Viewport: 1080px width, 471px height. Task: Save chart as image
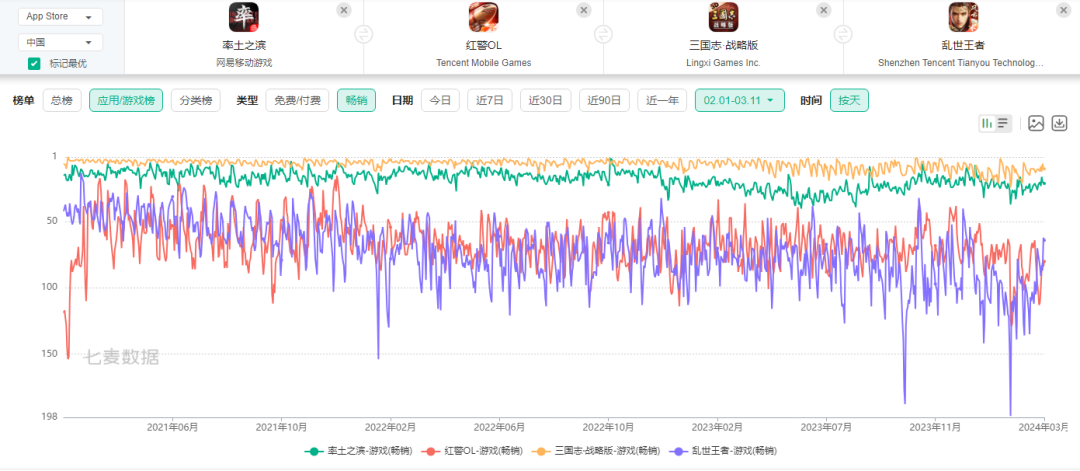coord(1036,123)
